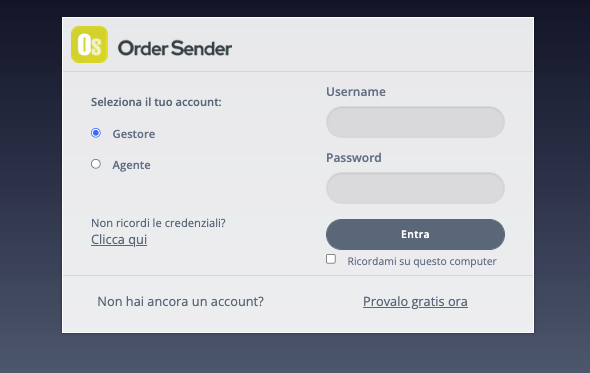Image resolution: width=590 pixels, height=373 pixels.
Task: Open the Provalo gratis ora link
Action: [415, 301]
